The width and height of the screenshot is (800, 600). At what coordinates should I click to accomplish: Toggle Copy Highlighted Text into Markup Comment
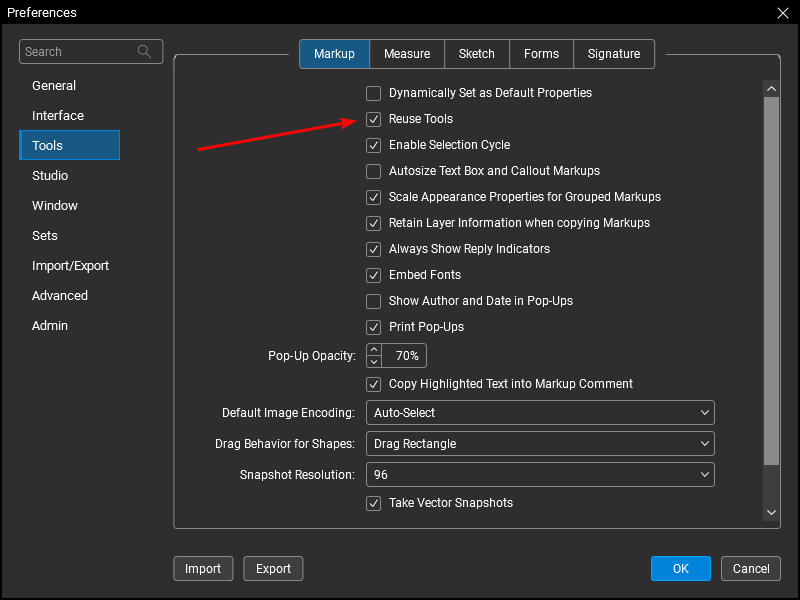[x=373, y=384]
